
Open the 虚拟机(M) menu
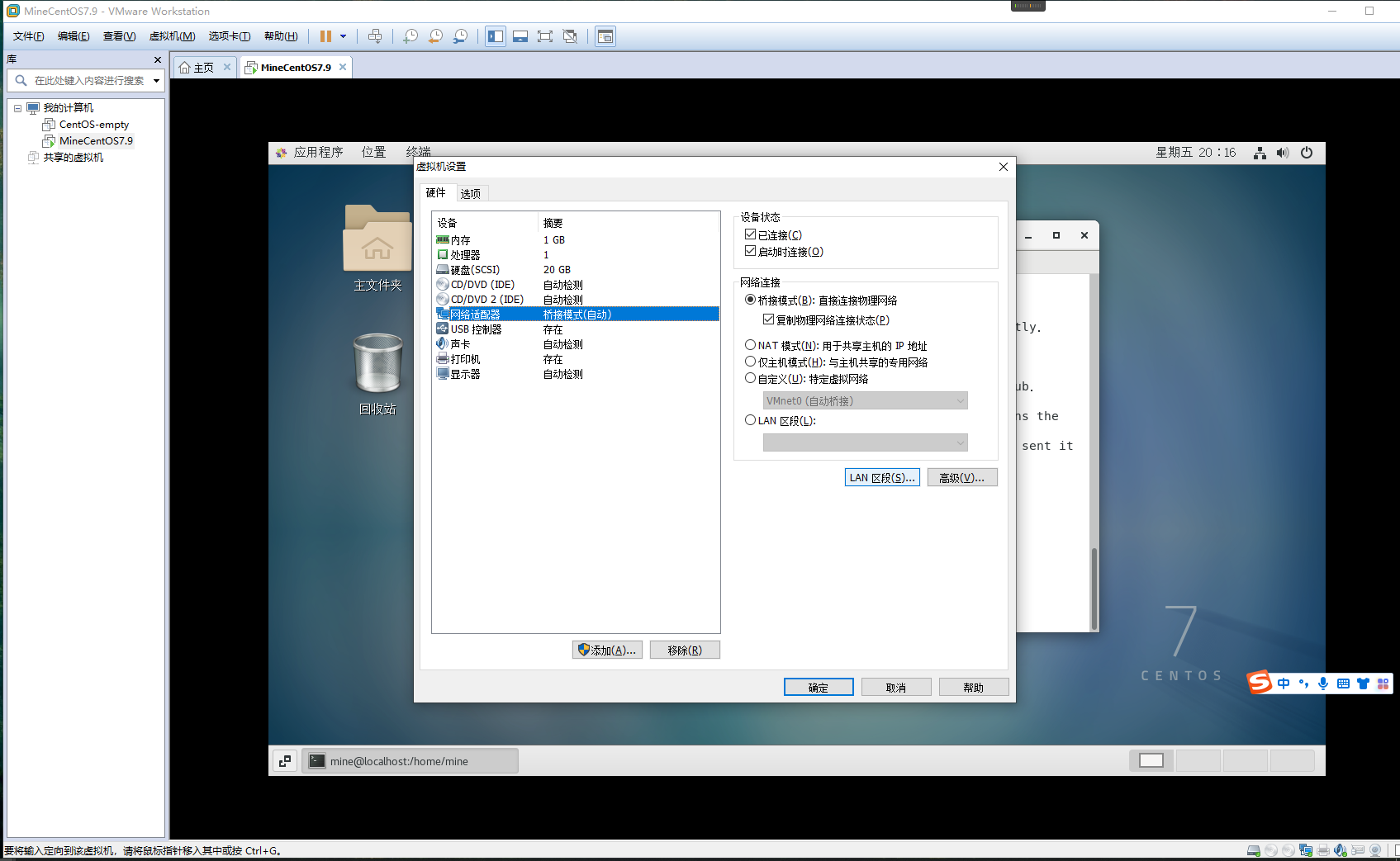(172, 36)
